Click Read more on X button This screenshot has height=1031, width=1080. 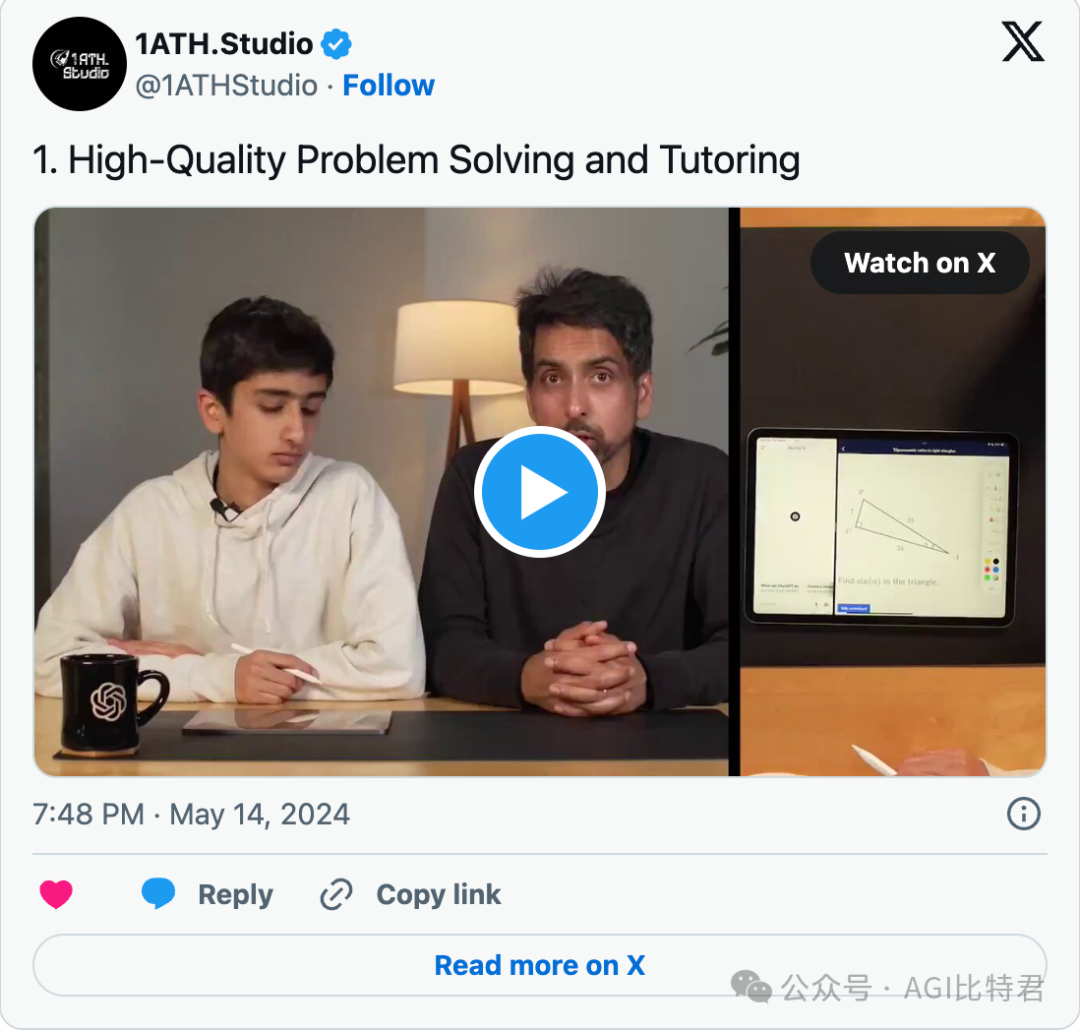tap(539, 965)
